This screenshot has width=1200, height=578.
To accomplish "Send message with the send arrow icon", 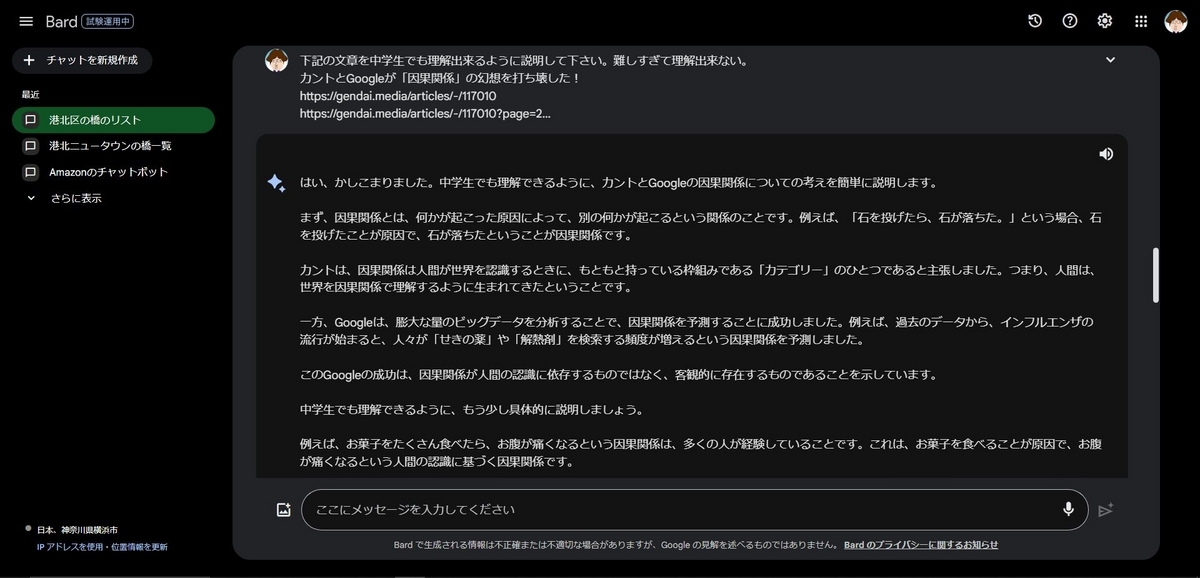I will [1105, 510].
